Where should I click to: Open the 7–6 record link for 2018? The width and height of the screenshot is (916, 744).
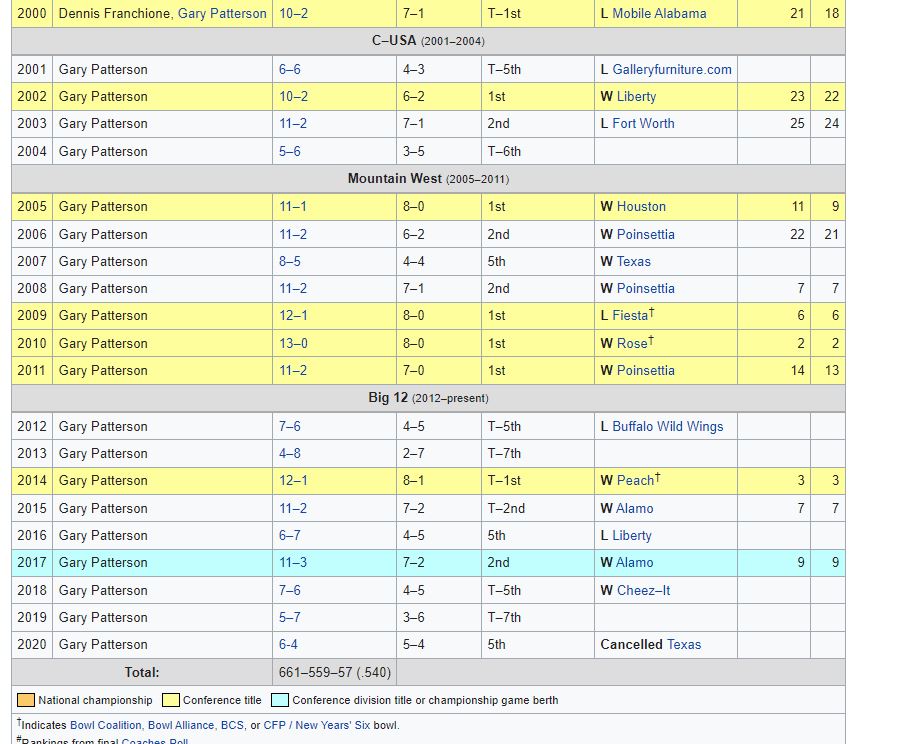coord(290,590)
